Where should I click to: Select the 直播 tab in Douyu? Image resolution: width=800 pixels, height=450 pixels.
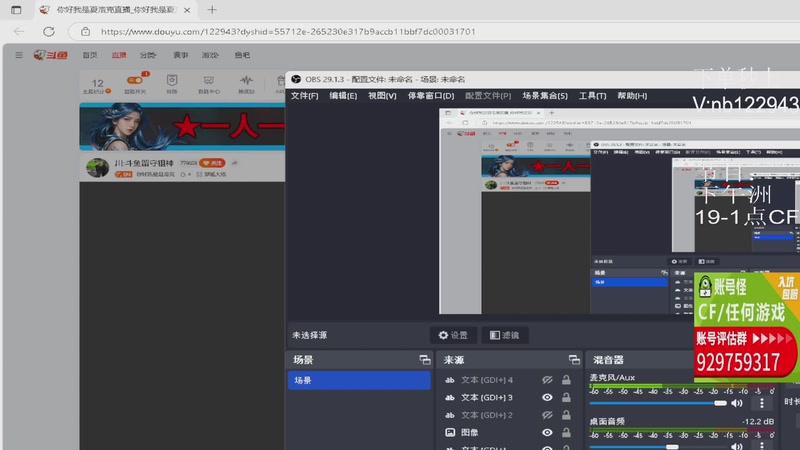[119, 55]
